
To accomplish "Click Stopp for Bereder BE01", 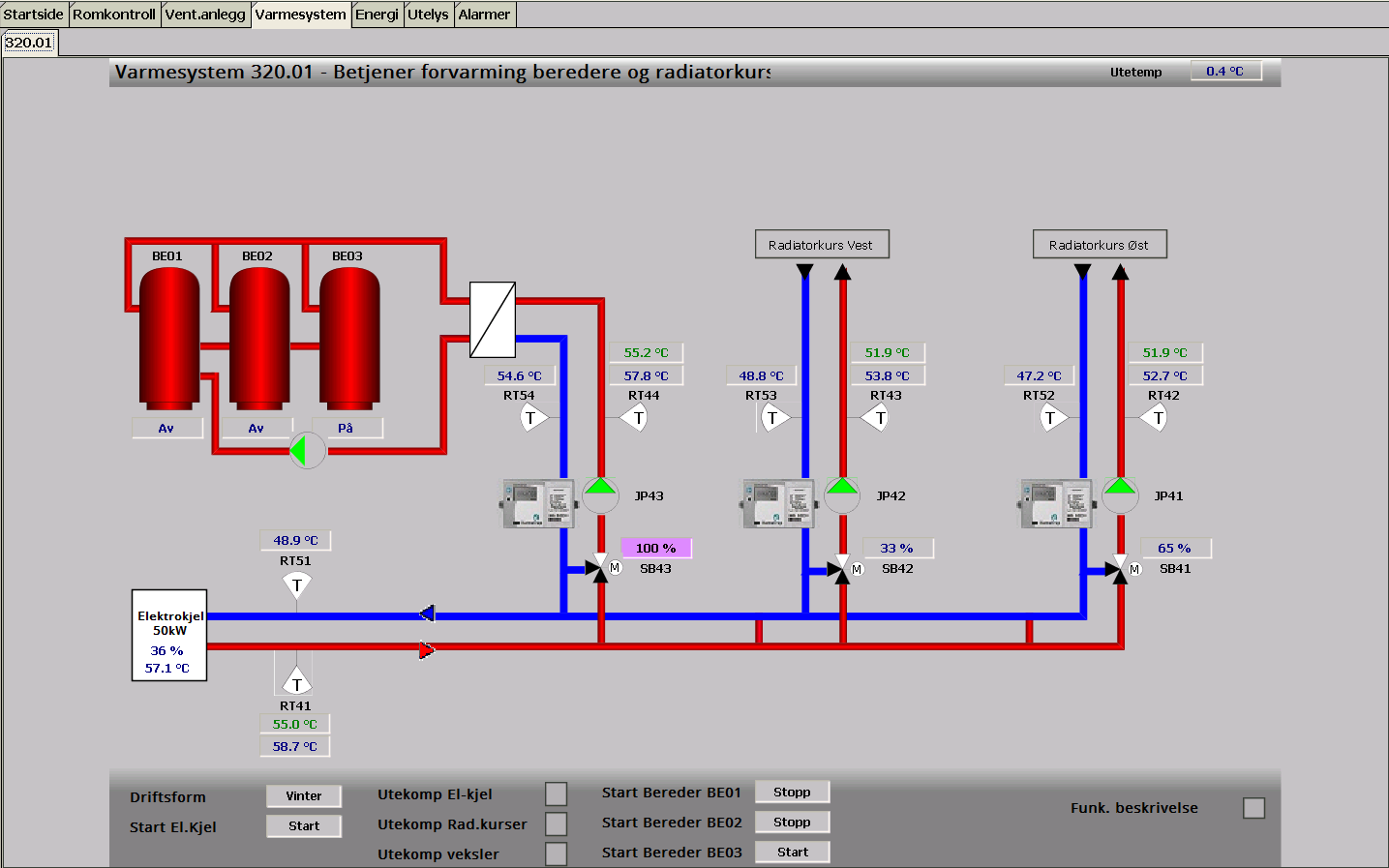I will (x=792, y=792).
